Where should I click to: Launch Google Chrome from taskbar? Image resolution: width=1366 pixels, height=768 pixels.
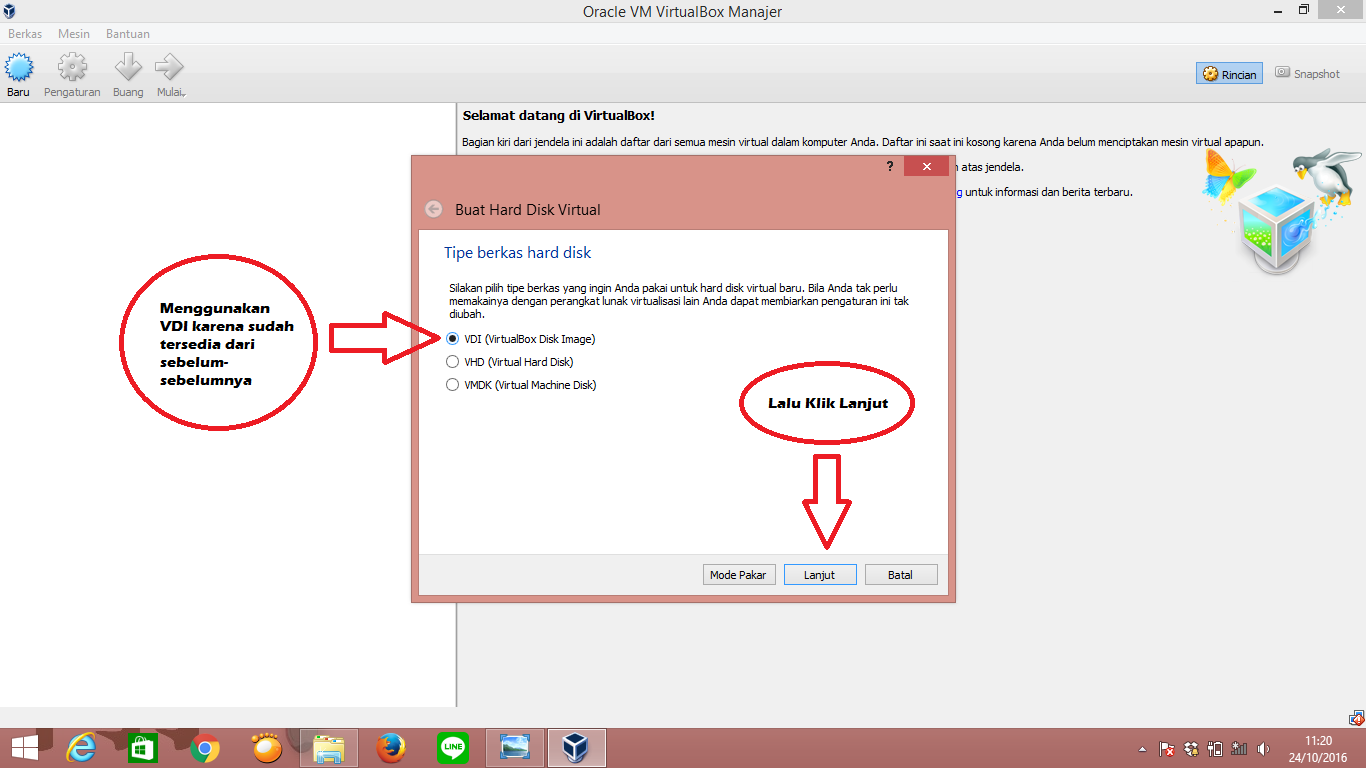205,748
